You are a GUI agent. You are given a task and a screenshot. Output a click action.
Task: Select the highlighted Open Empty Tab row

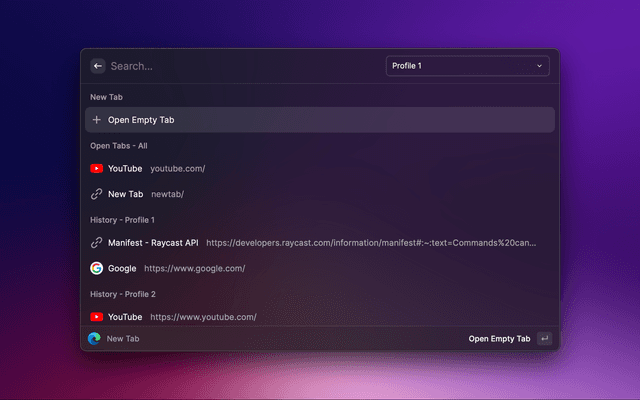click(x=320, y=120)
